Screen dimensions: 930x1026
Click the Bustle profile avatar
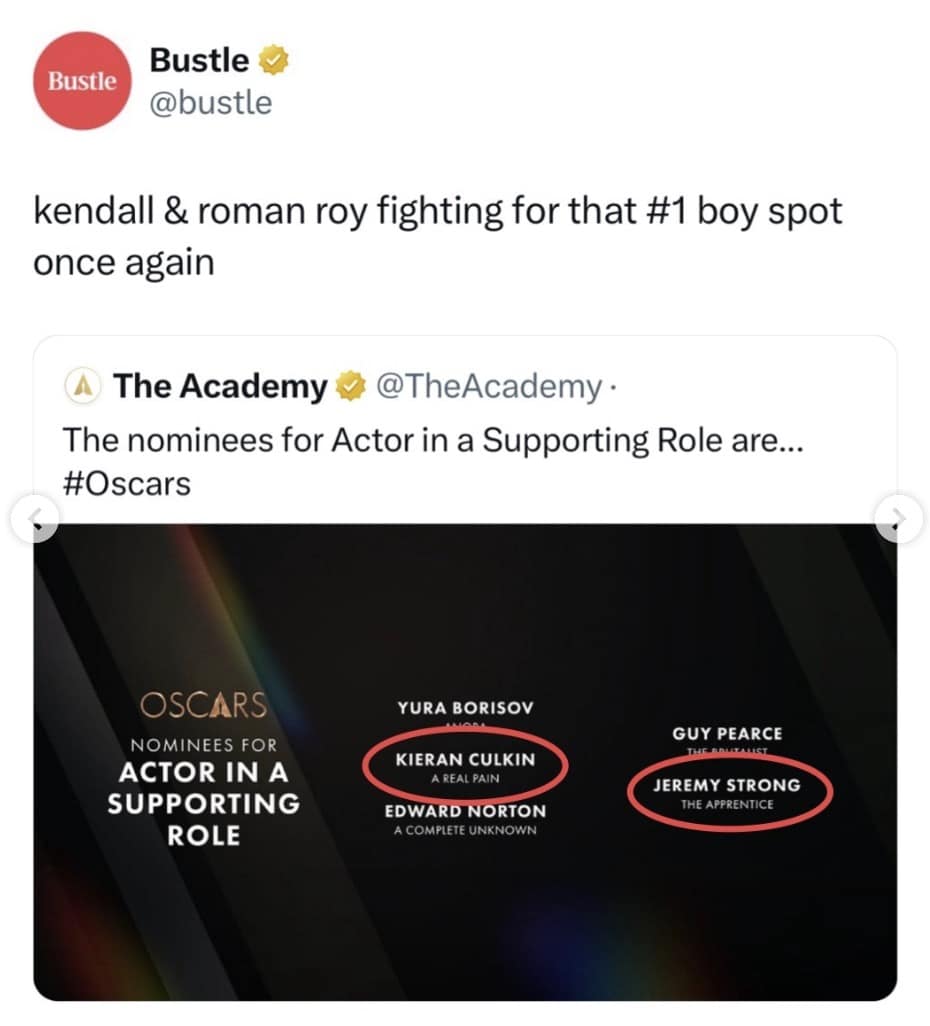point(81,82)
